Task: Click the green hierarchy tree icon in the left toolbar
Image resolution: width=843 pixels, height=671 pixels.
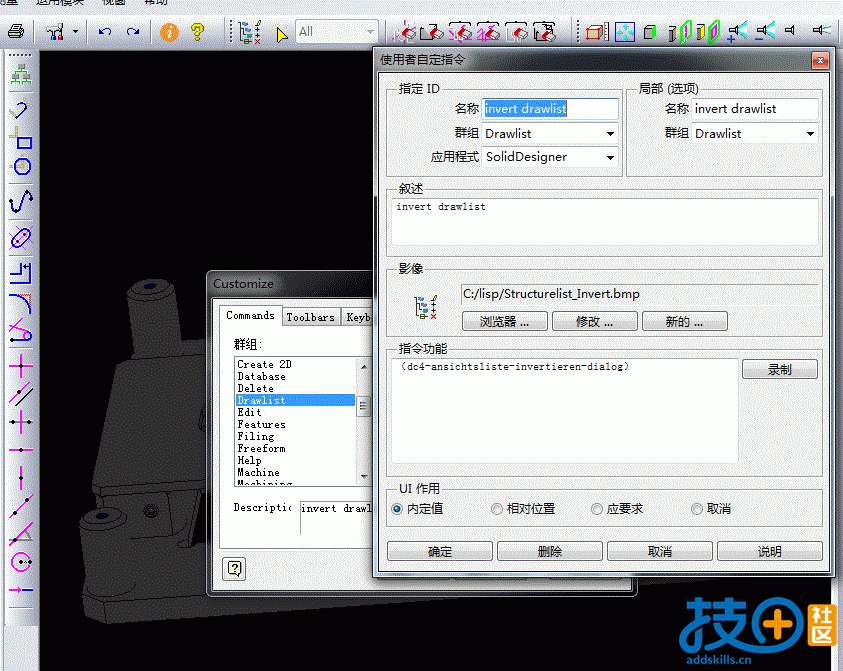Action: [x=21, y=75]
